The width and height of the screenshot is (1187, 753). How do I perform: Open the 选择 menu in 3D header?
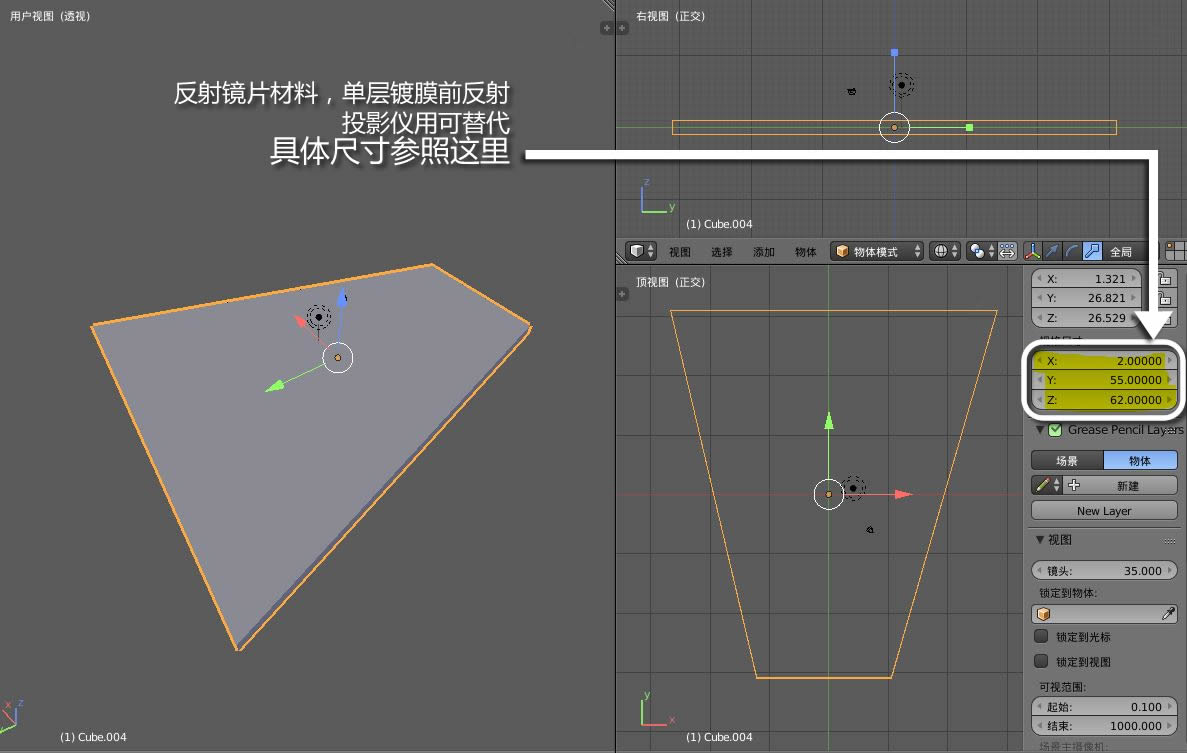pos(721,252)
